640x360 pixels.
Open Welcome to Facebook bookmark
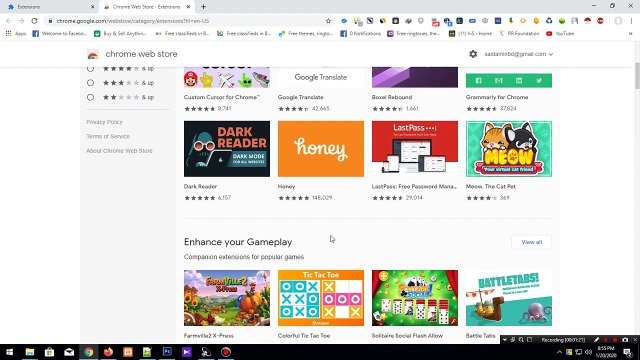click(60, 33)
